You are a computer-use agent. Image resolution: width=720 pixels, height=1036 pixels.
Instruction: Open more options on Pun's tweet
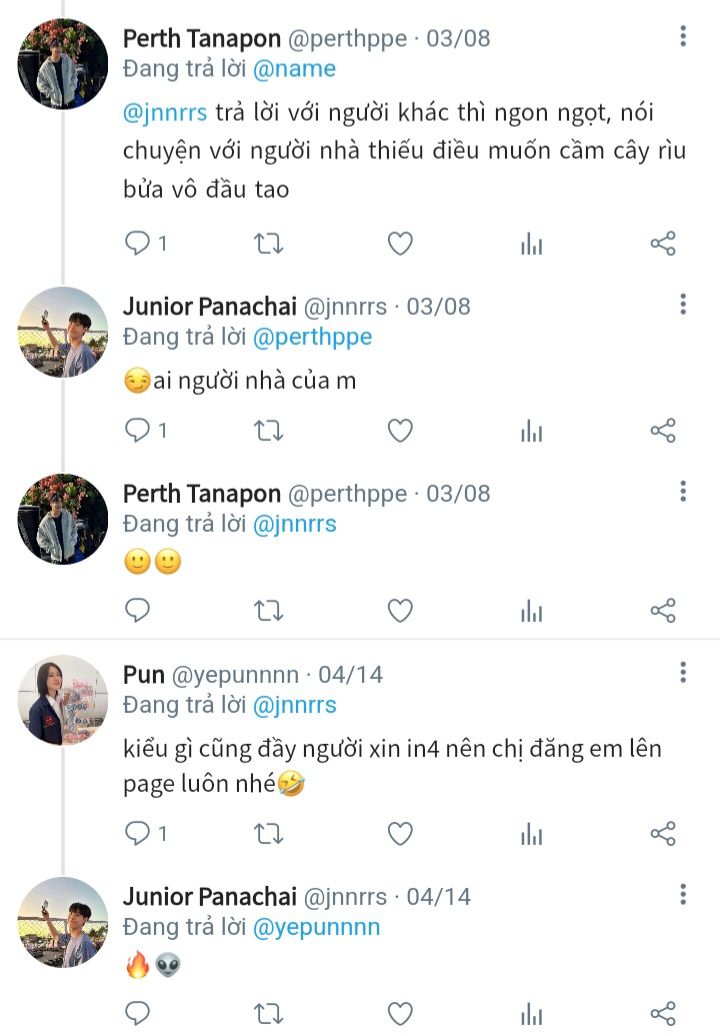point(683,673)
